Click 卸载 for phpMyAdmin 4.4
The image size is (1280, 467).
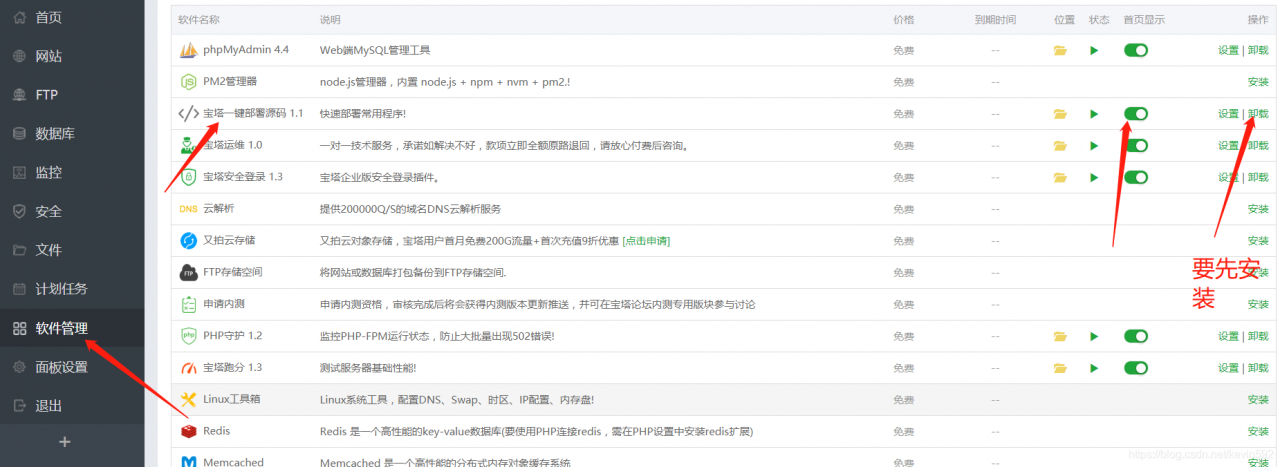(1258, 50)
